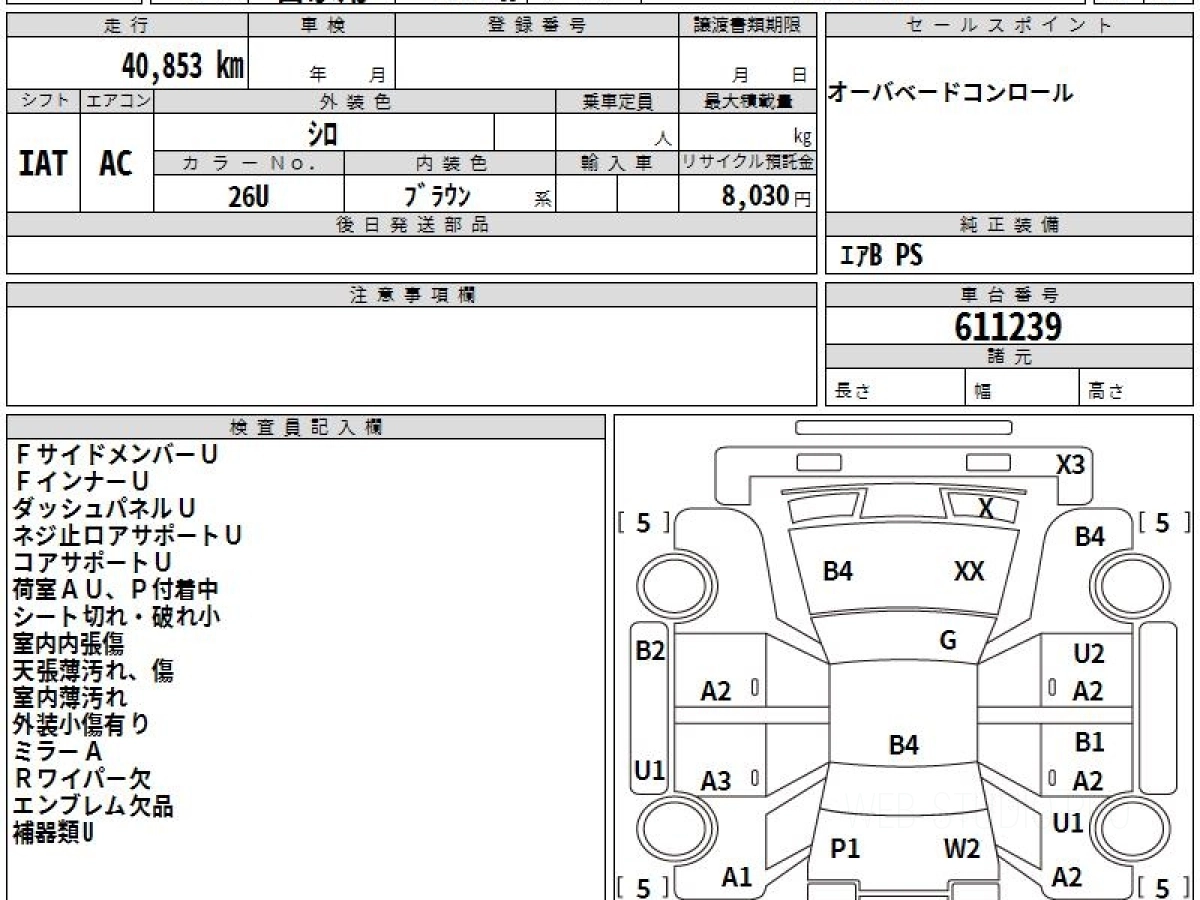Select the 天張薄汚れ、傷 note line
Screen dimensions: 1200x900
pyautogui.click(x=93, y=671)
